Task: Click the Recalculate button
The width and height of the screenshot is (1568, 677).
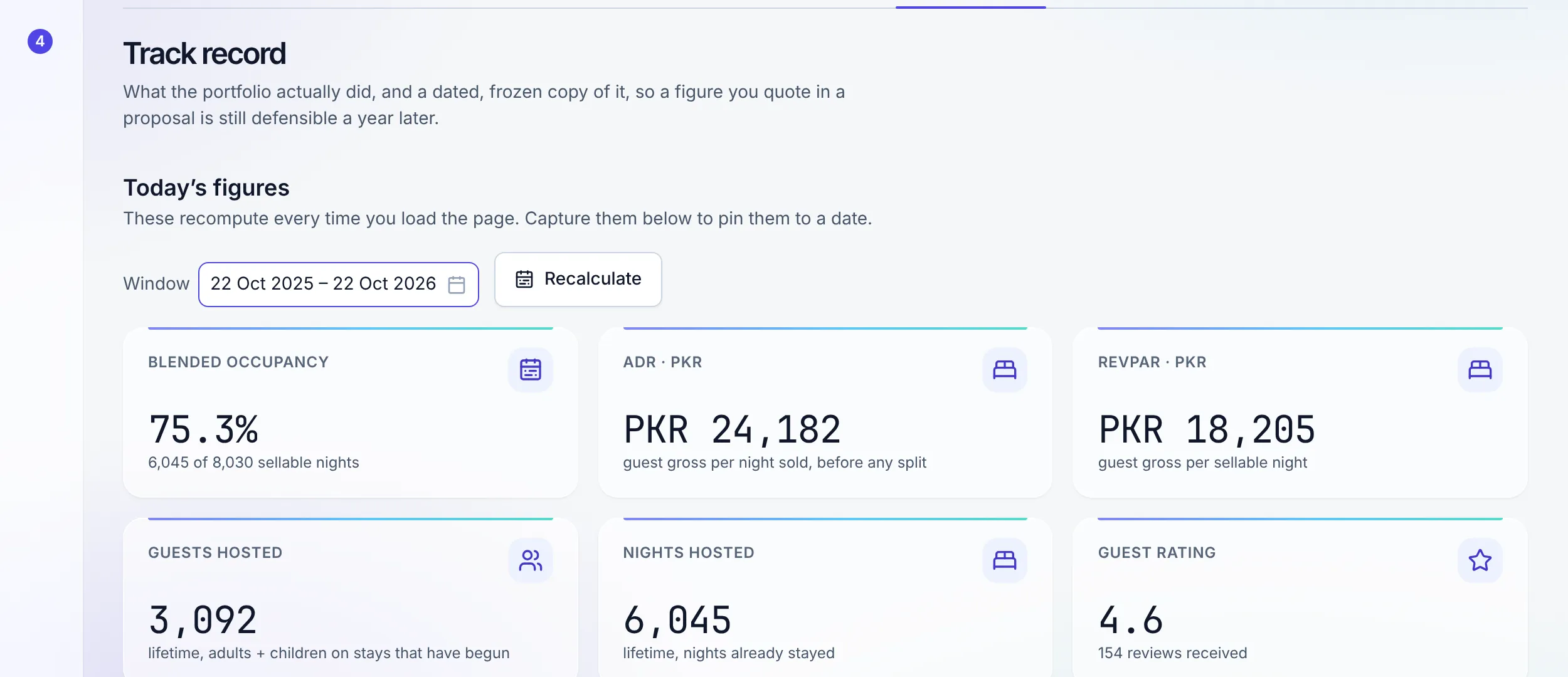Action: pos(578,280)
